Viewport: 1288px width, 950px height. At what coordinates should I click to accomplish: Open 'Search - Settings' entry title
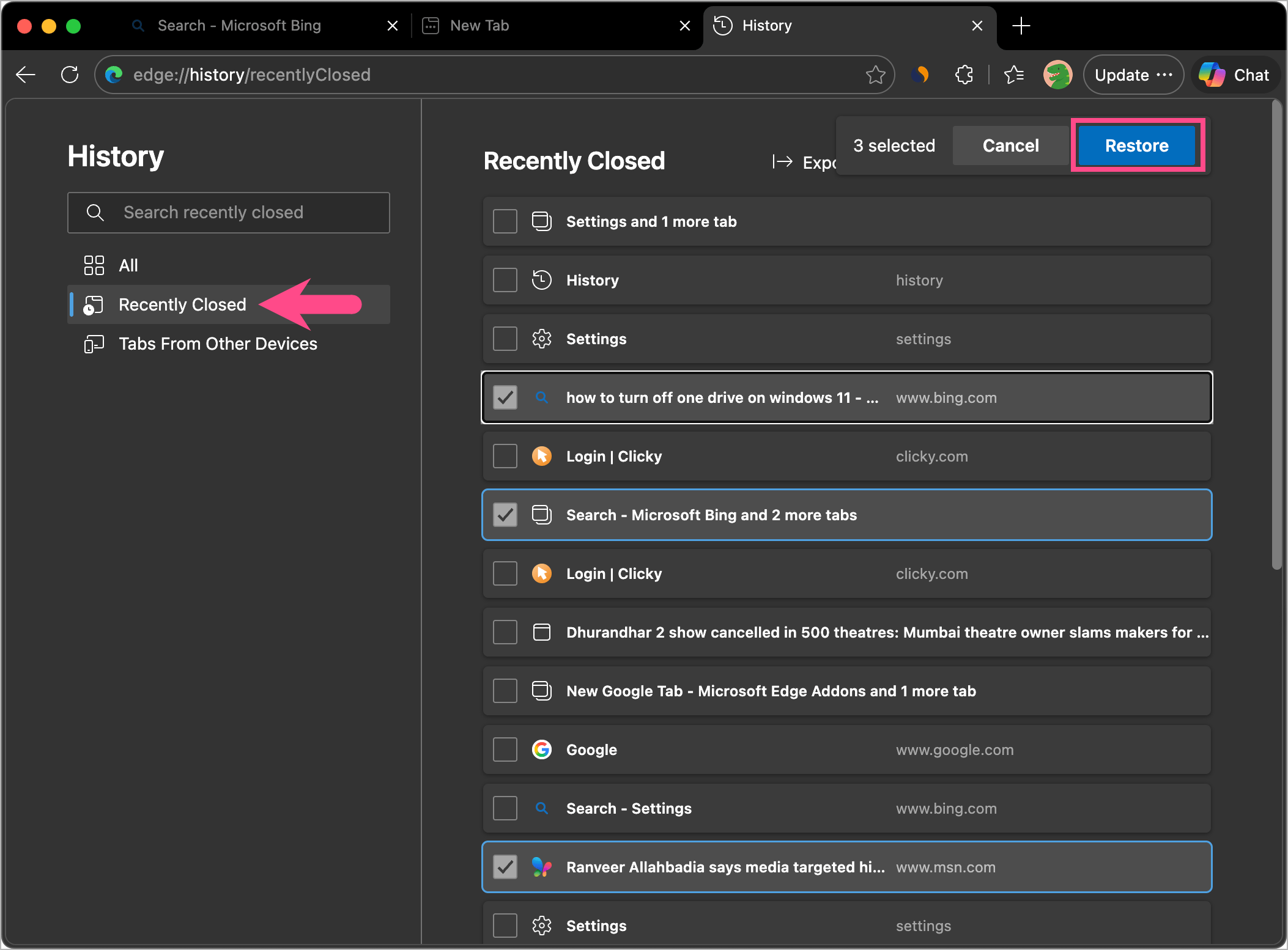(x=629, y=808)
